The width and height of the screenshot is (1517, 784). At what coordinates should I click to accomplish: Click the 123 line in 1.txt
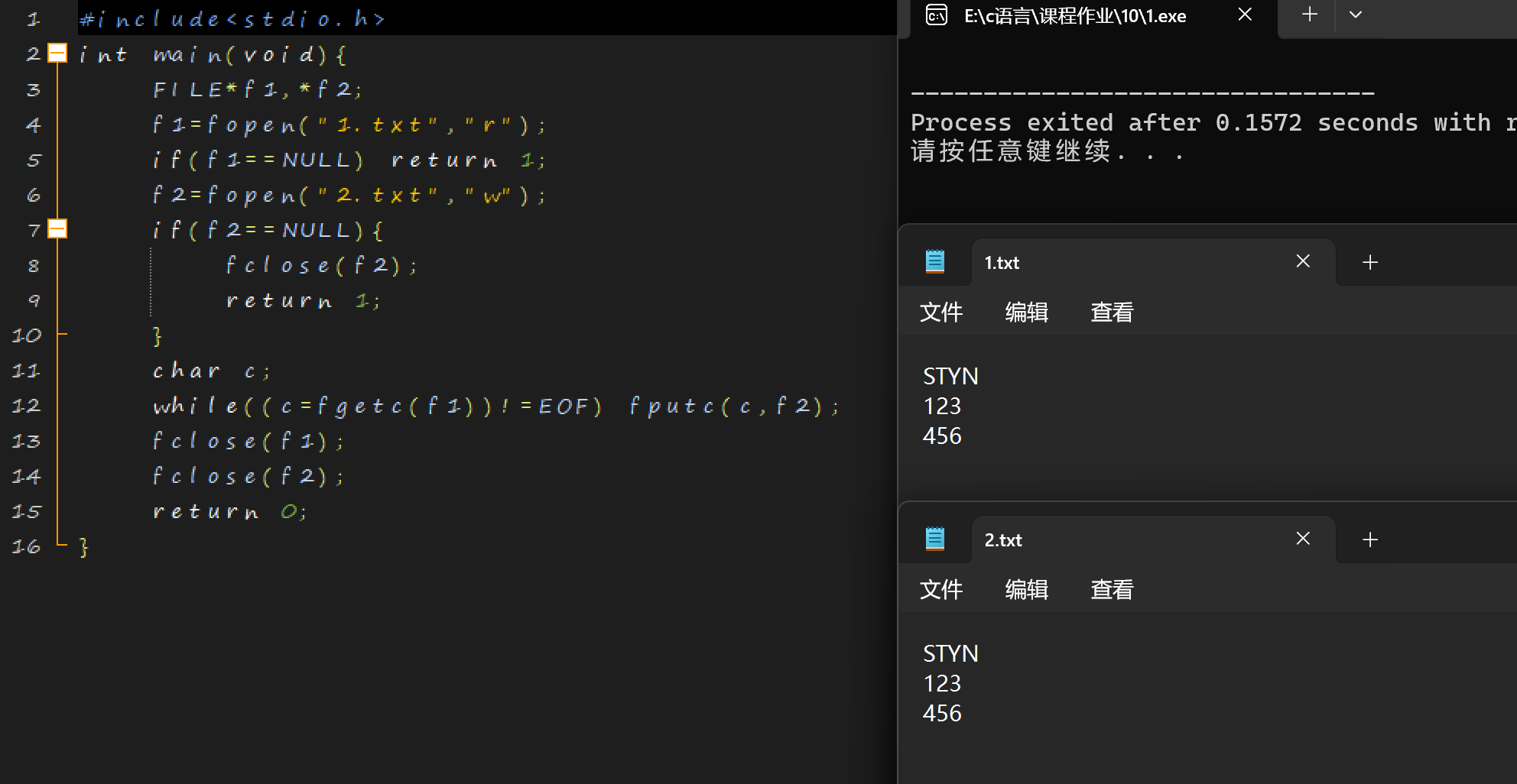point(942,406)
